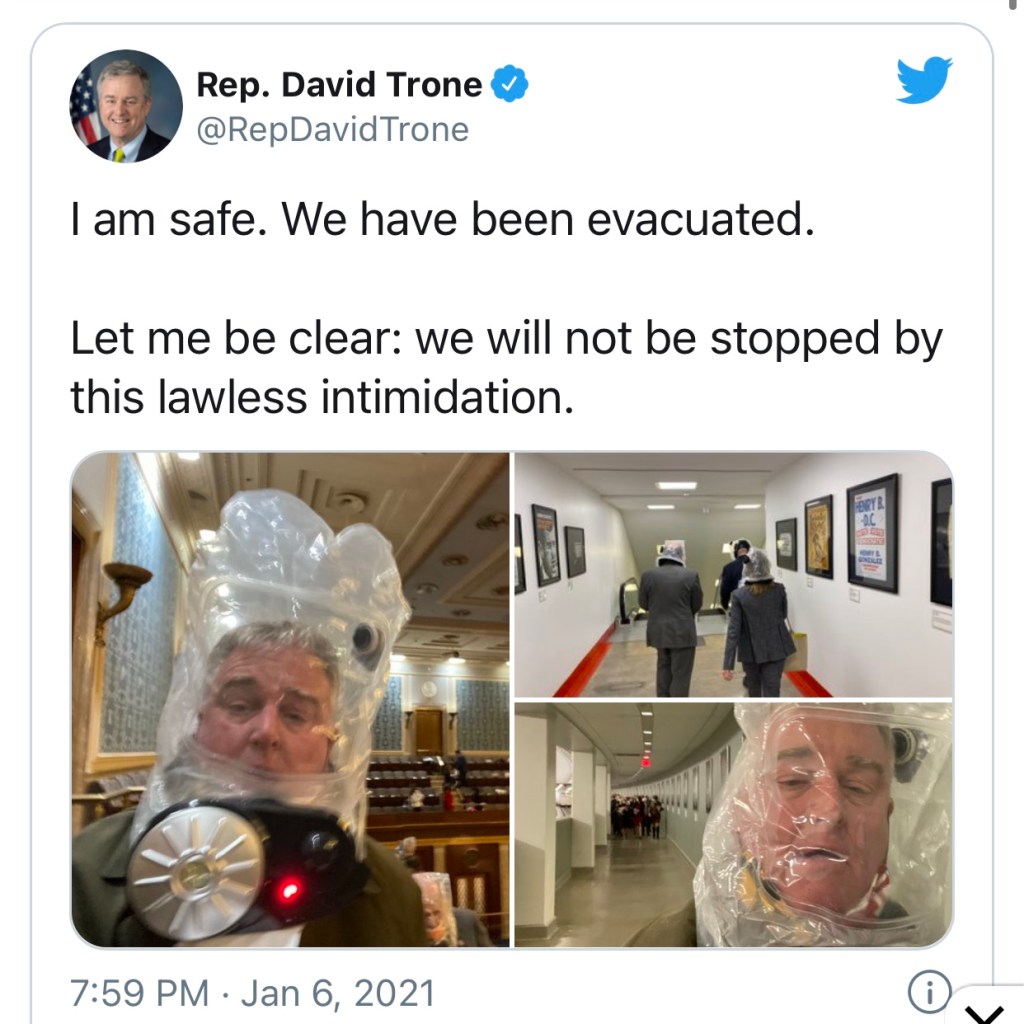Click the crowd in the tunnel photo
This screenshot has width=1024, height=1024.
click(x=637, y=815)
